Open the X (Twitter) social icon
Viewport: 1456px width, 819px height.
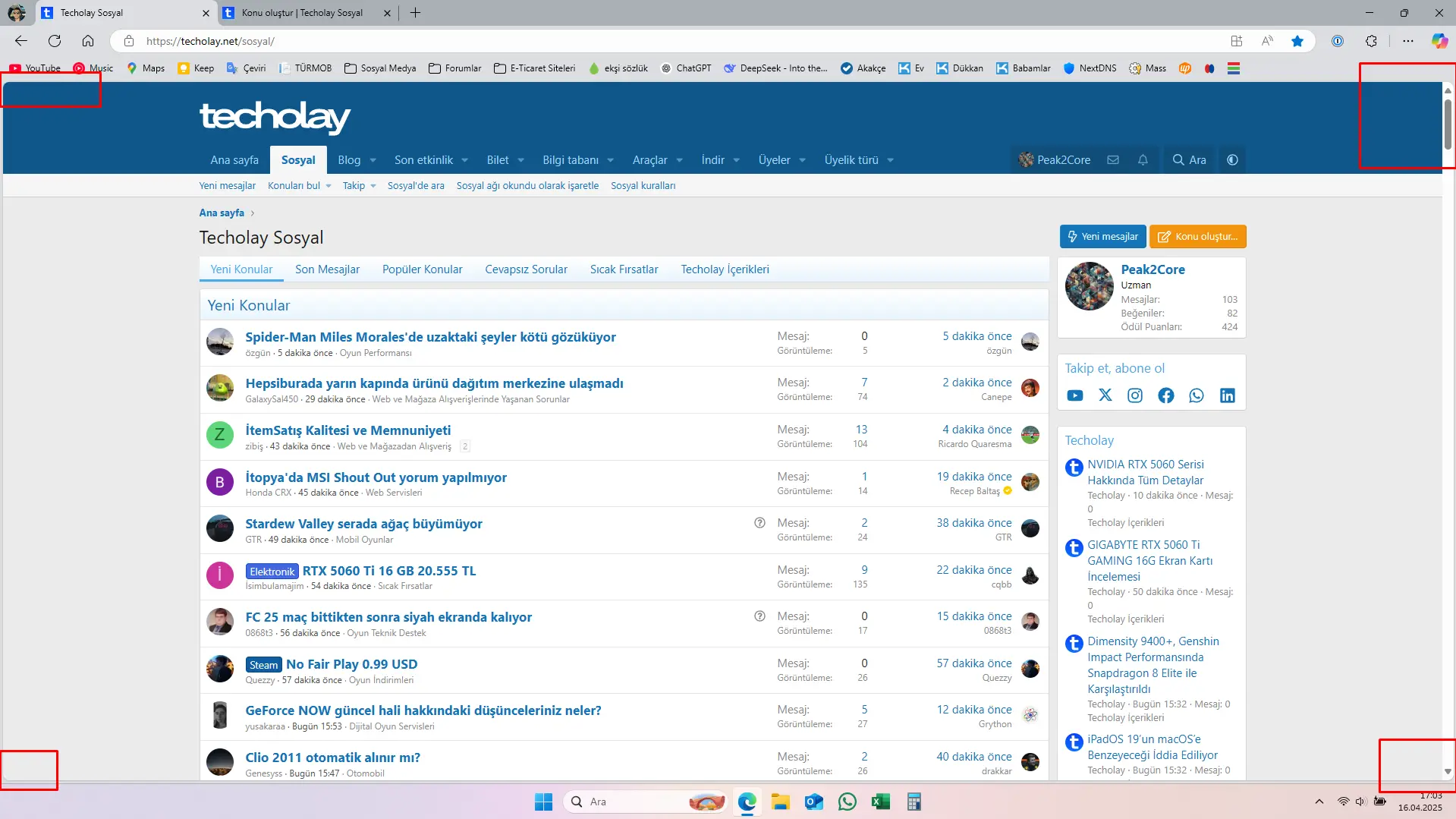[x=1105, y=395]
